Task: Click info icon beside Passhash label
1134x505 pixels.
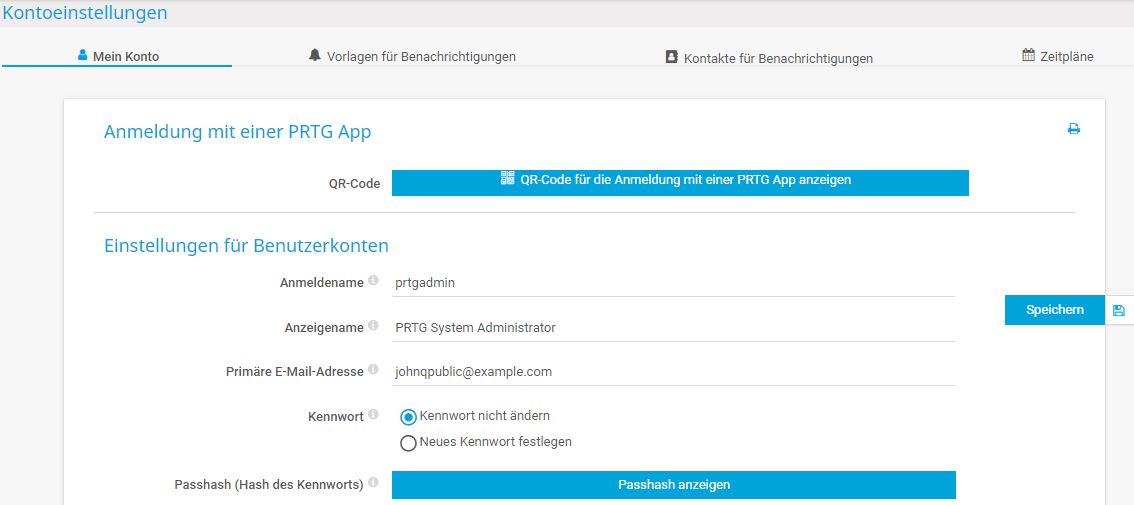Action: pos(373,483)
